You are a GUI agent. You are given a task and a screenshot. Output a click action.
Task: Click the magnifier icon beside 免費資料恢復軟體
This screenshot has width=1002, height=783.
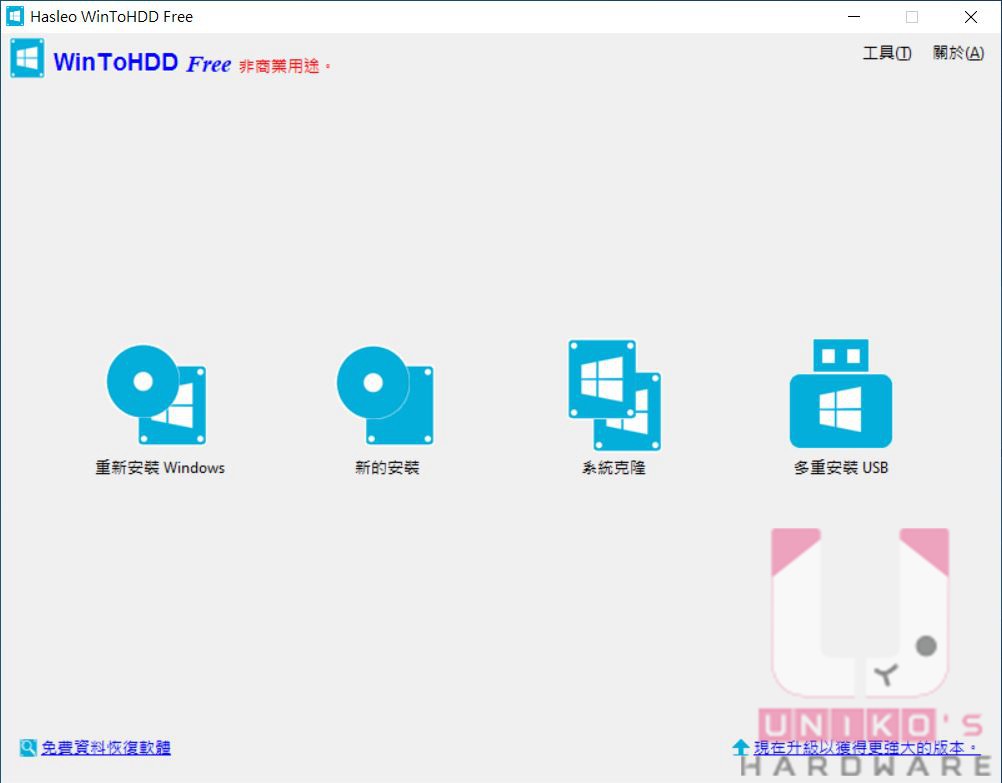click(27, 747)
